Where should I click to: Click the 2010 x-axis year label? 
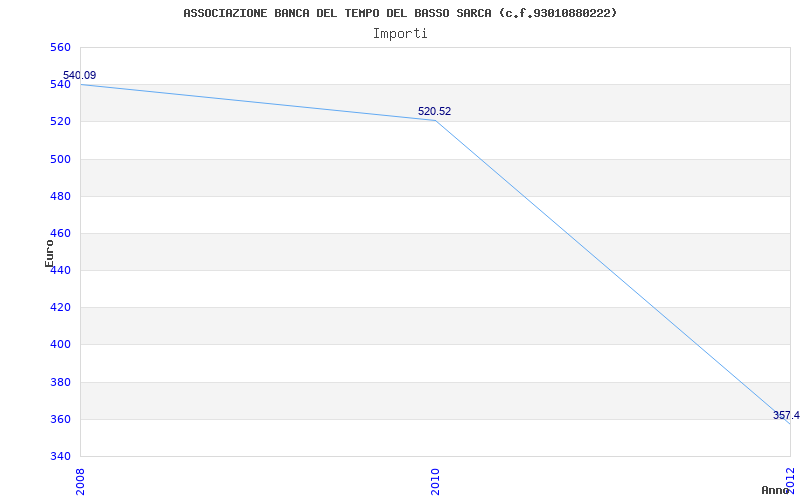pos(435,480)
